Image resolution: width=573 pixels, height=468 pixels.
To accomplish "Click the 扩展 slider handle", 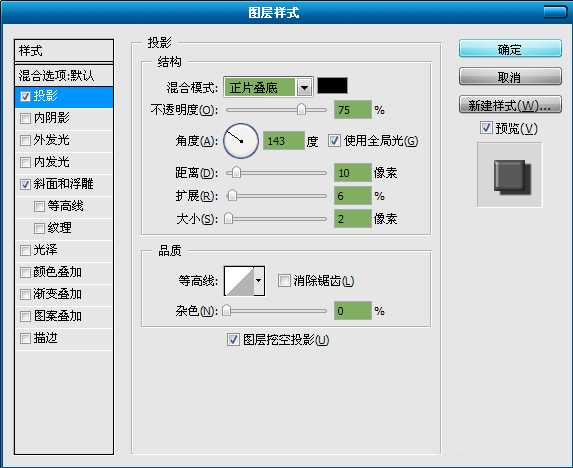I will (232, 195).
